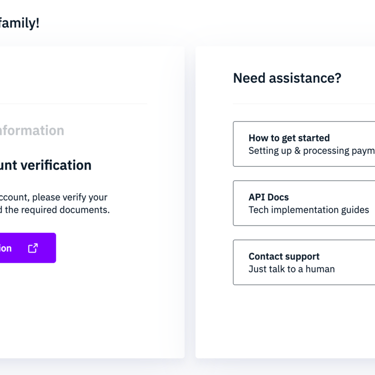Image resolution: width=375 pixels, height=375 pixels.
Task: Click the 'the required documents.' text line
Action: [x=55, y=210]
